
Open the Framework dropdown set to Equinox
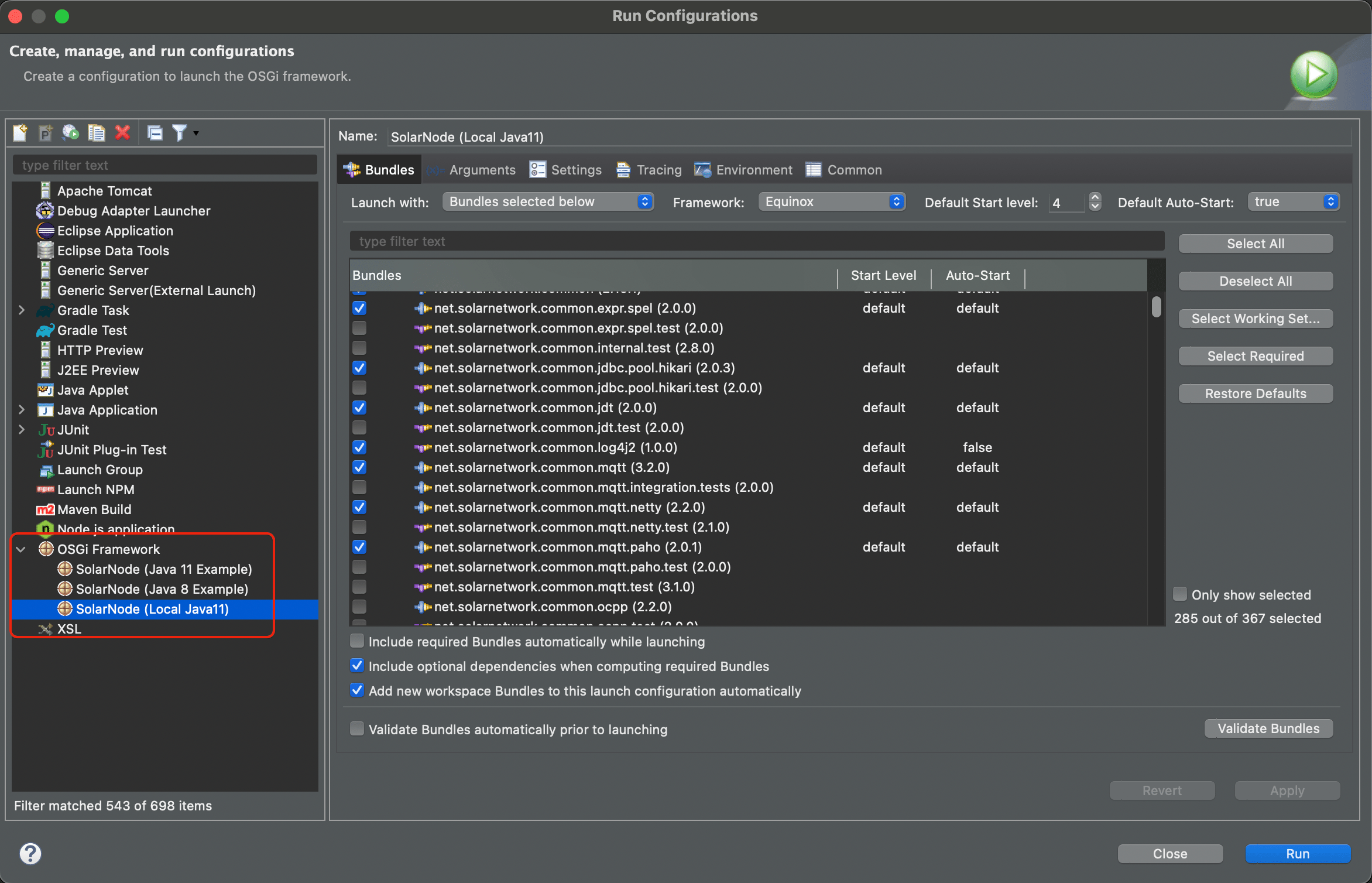[x=832, y=201]
